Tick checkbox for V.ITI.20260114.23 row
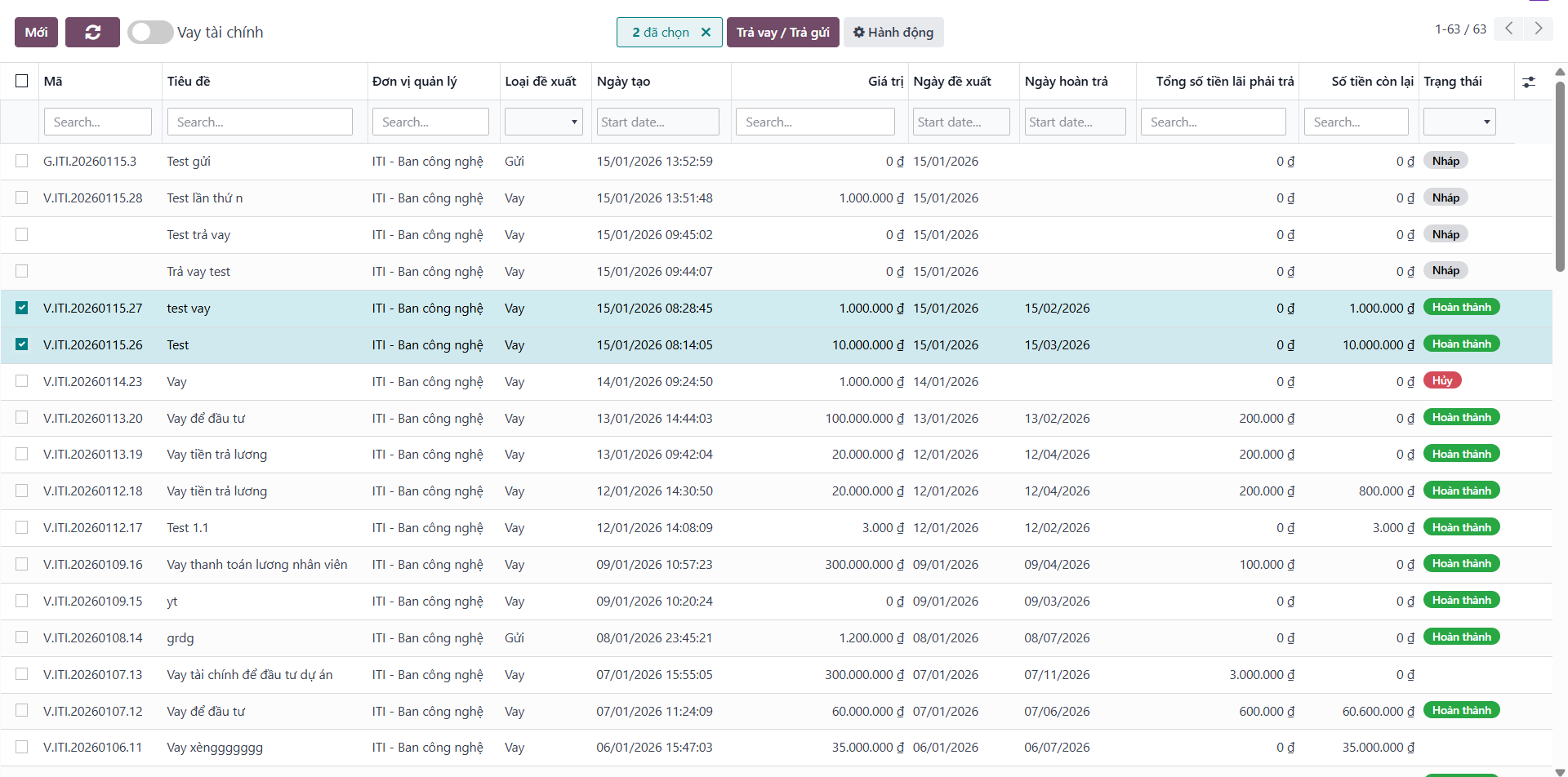Screen dimensions: 1568x777 [x=22, y=381]
